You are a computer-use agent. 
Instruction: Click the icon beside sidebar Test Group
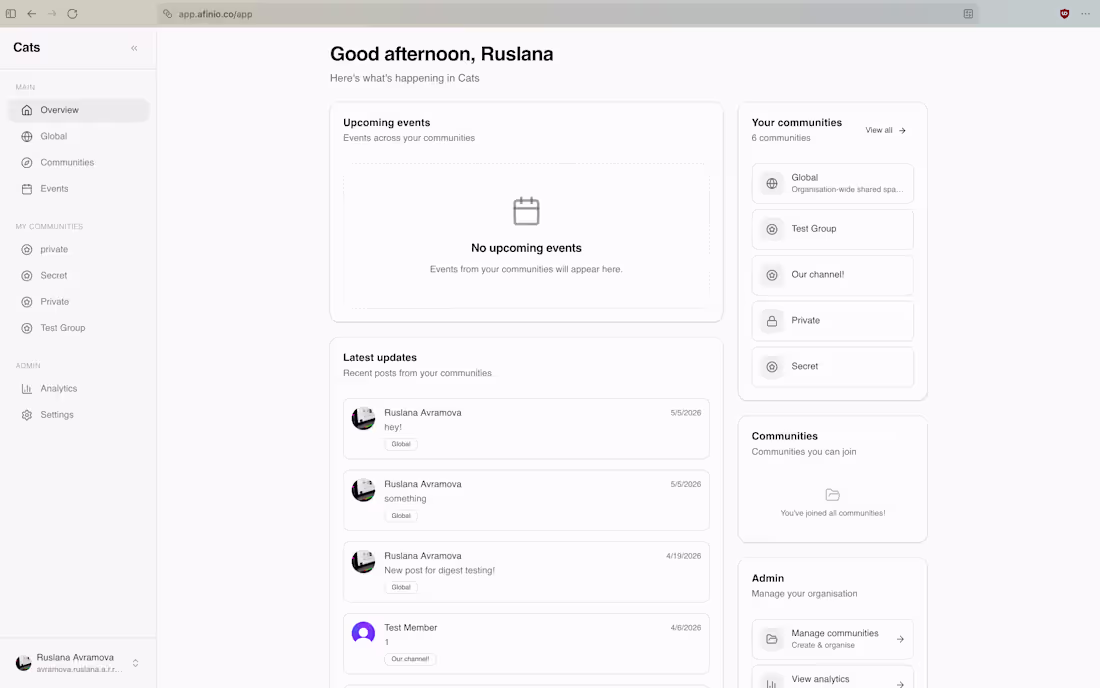click(x=27, y=328)
